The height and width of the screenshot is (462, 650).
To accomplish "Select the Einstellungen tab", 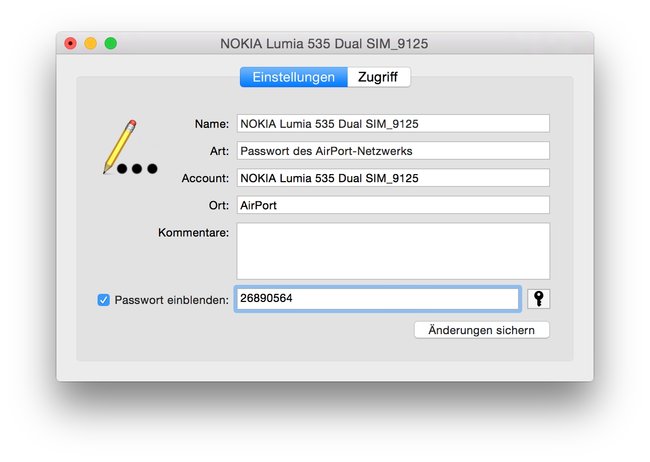I will [x=293, y=77].
